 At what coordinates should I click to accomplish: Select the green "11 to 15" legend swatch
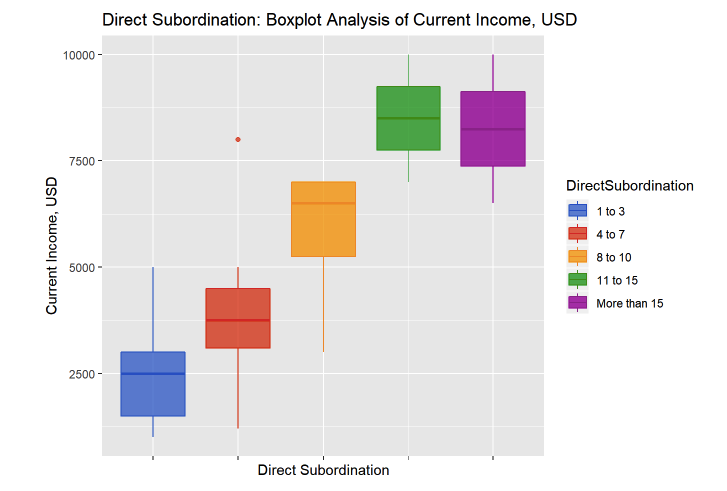click(x=577, y=279)
